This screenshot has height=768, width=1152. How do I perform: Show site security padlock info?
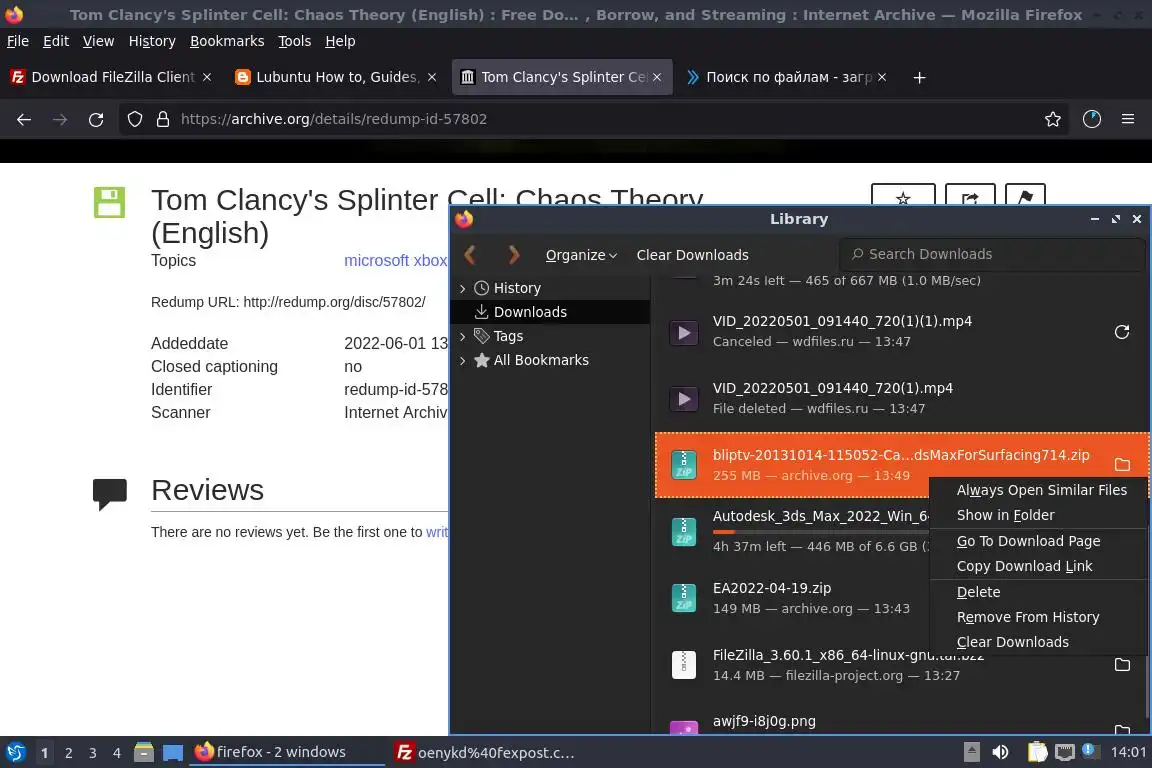(163, 119)
